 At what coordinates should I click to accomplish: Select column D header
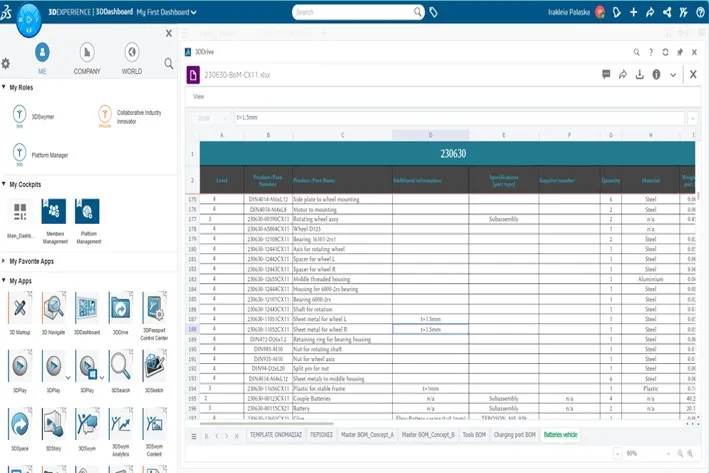coord(430,135)
